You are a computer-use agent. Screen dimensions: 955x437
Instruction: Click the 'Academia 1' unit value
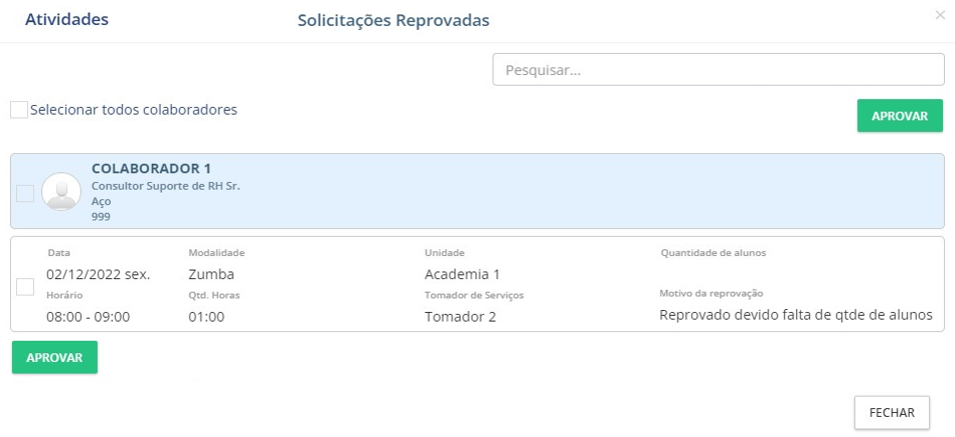(462, 274)
